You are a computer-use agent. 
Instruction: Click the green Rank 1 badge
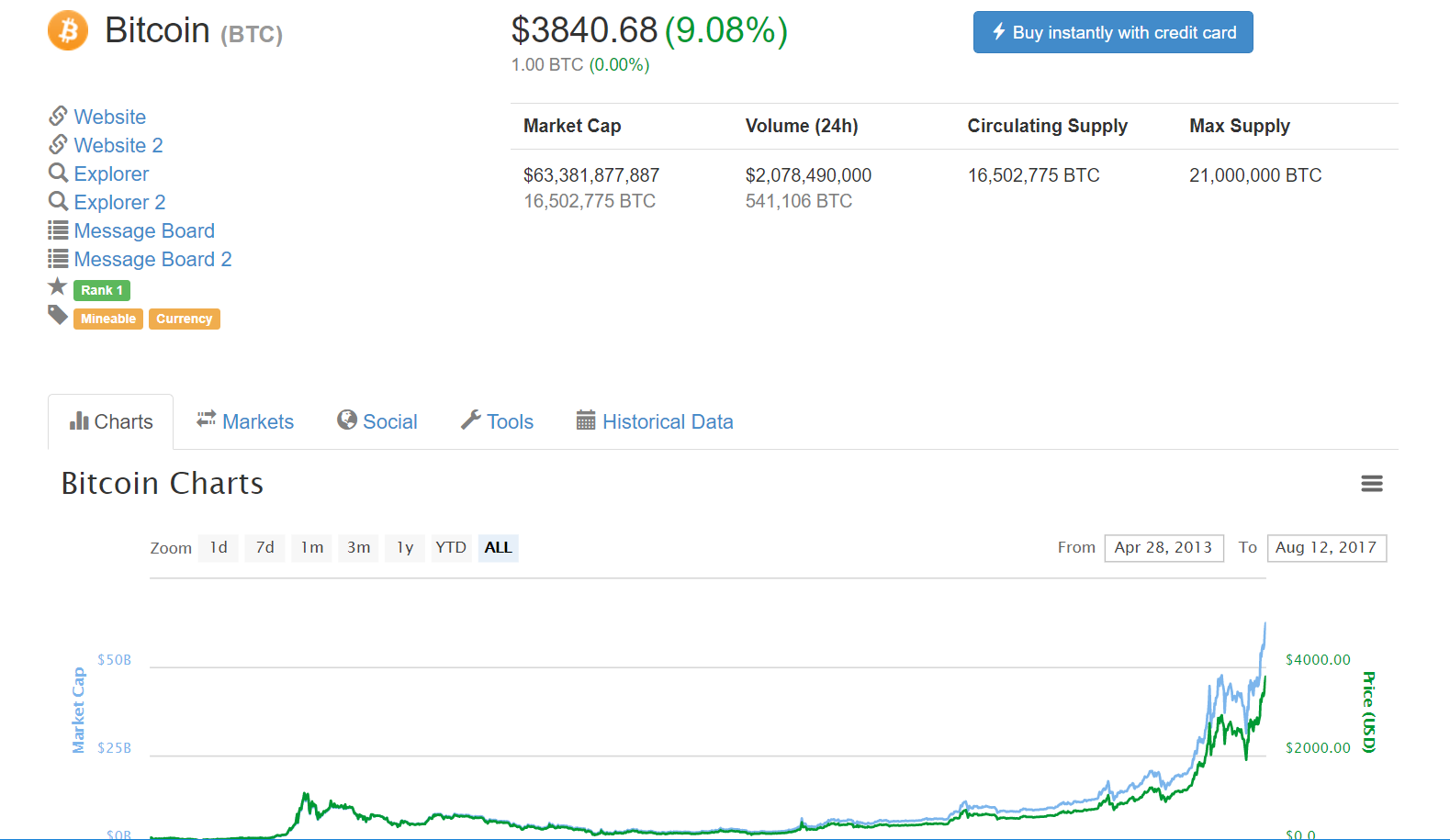coord(102,290)
